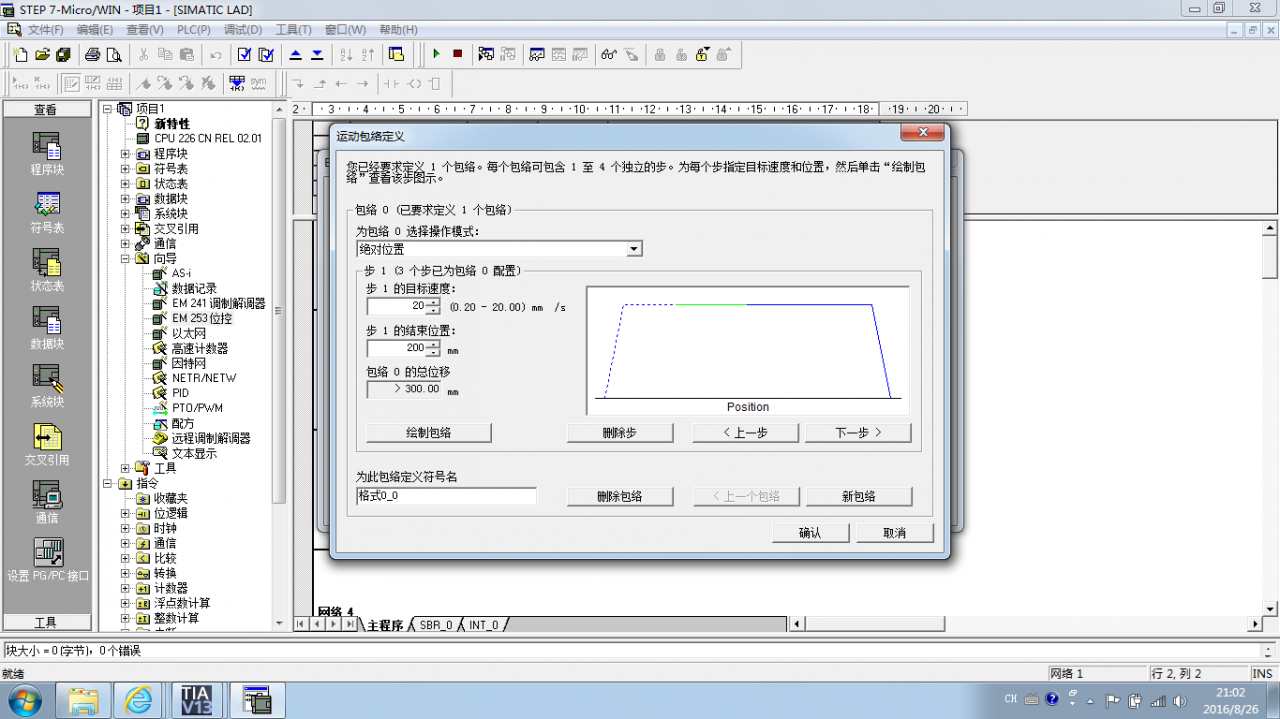This screenshot has height=719, width=1280.
Task: Open the 文件(F) menu
Action: point(43,30)
